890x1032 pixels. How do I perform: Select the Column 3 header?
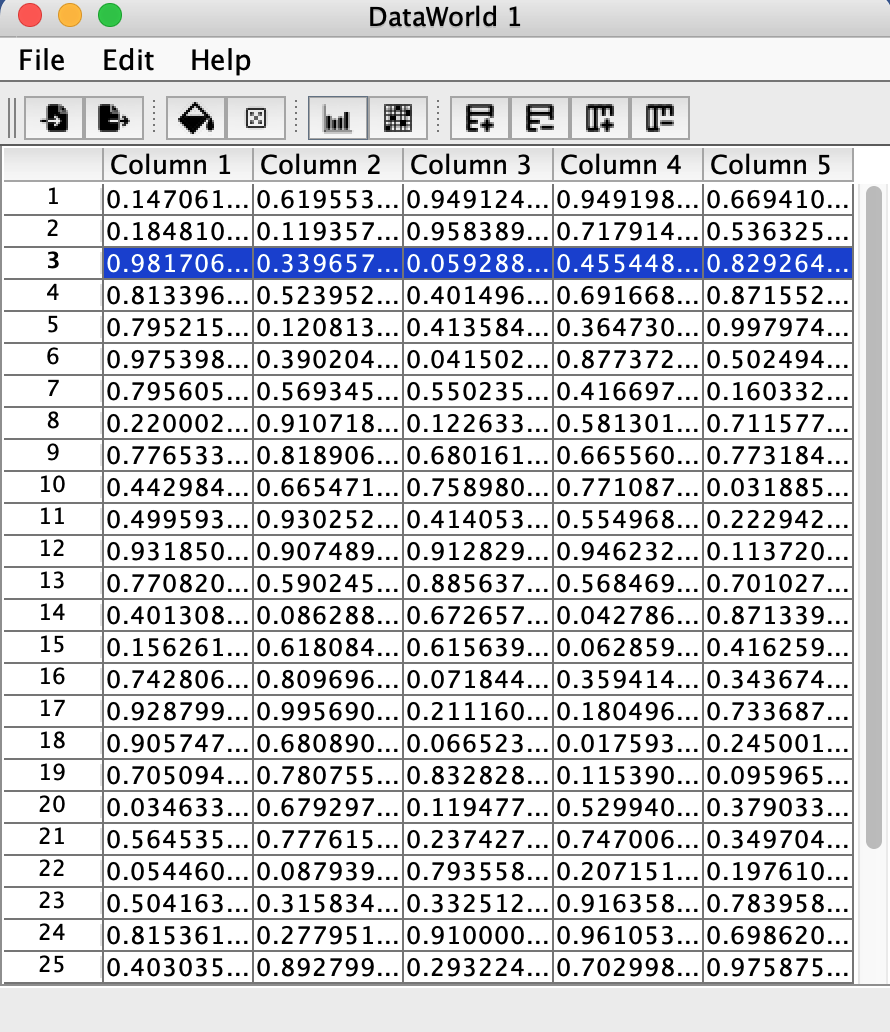pyautogui.click(x=478, y=165)
